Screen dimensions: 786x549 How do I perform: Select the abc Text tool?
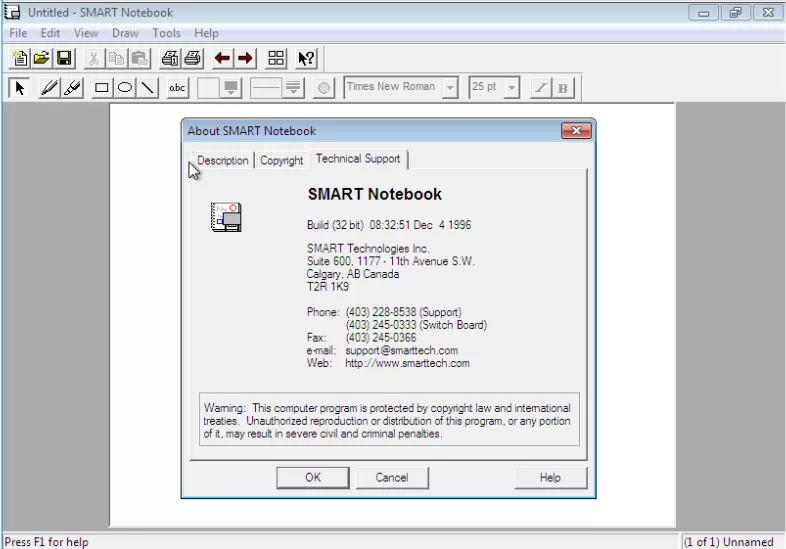177,88
